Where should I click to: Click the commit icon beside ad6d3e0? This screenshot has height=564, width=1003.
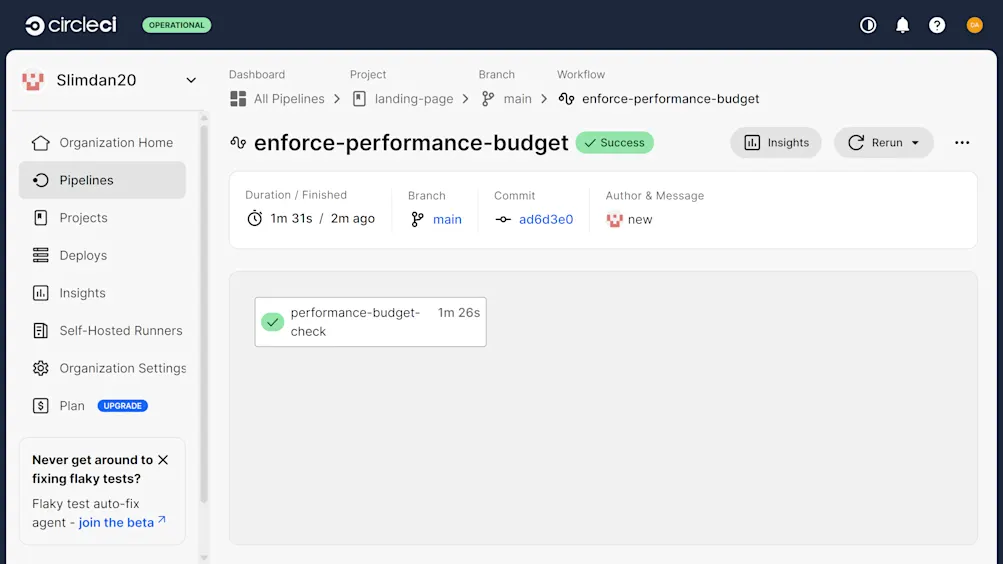point(503,219)
